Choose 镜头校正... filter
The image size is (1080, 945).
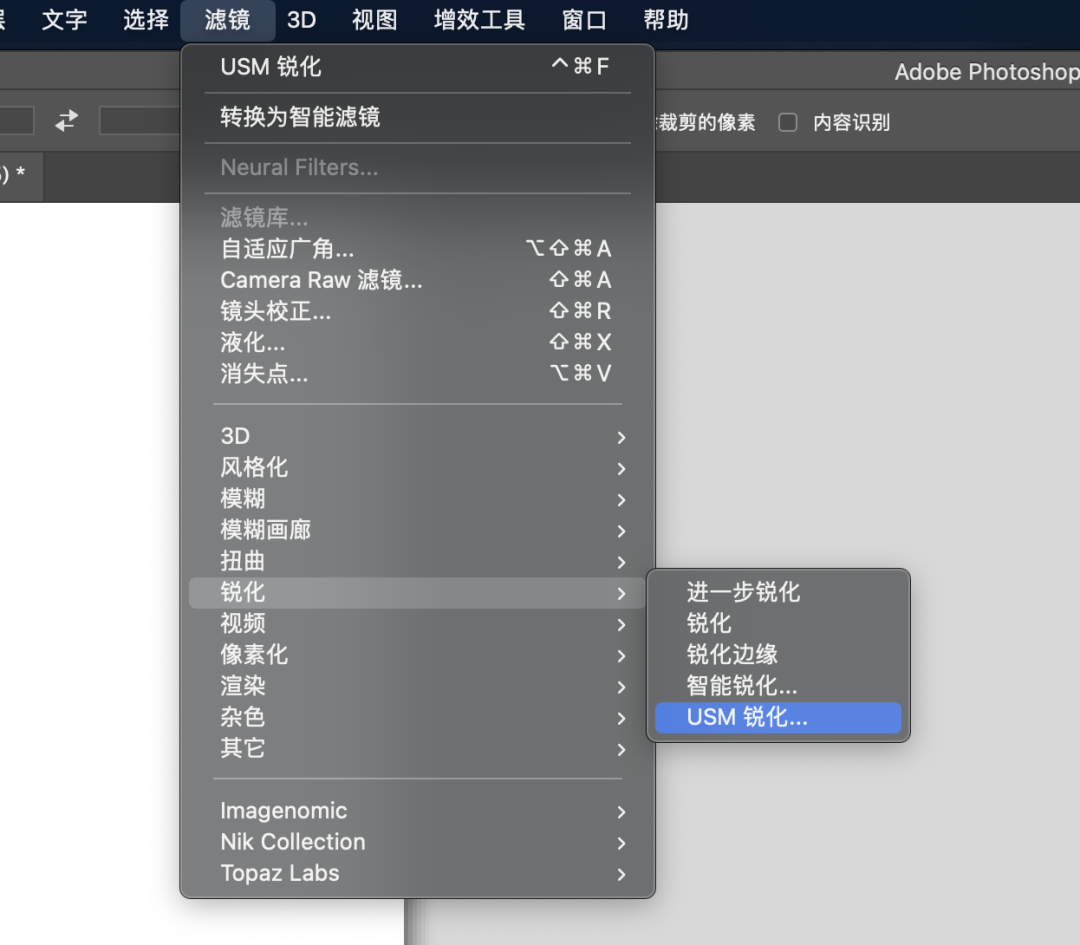coord(417,311)
